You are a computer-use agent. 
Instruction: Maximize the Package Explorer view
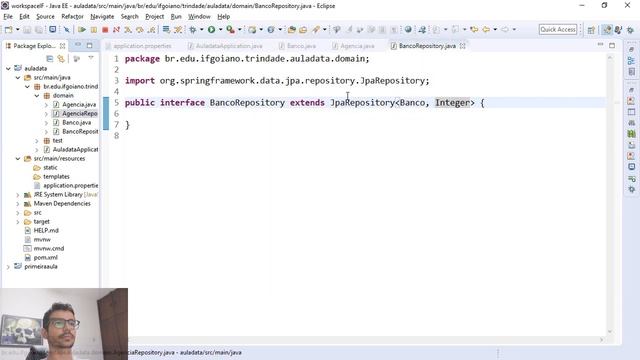point(89,45)
